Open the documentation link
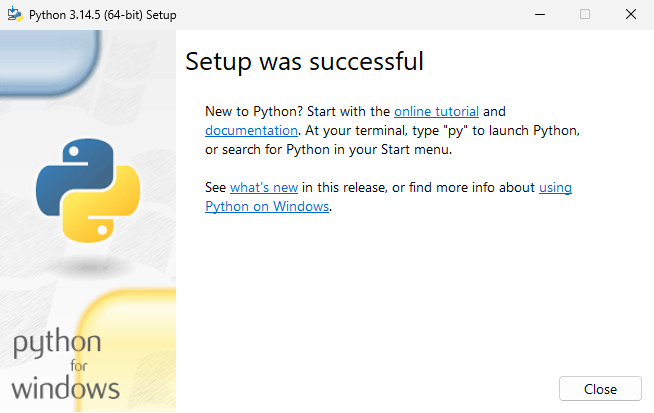The height and width of the screenshot is (413, 654). 251,131
